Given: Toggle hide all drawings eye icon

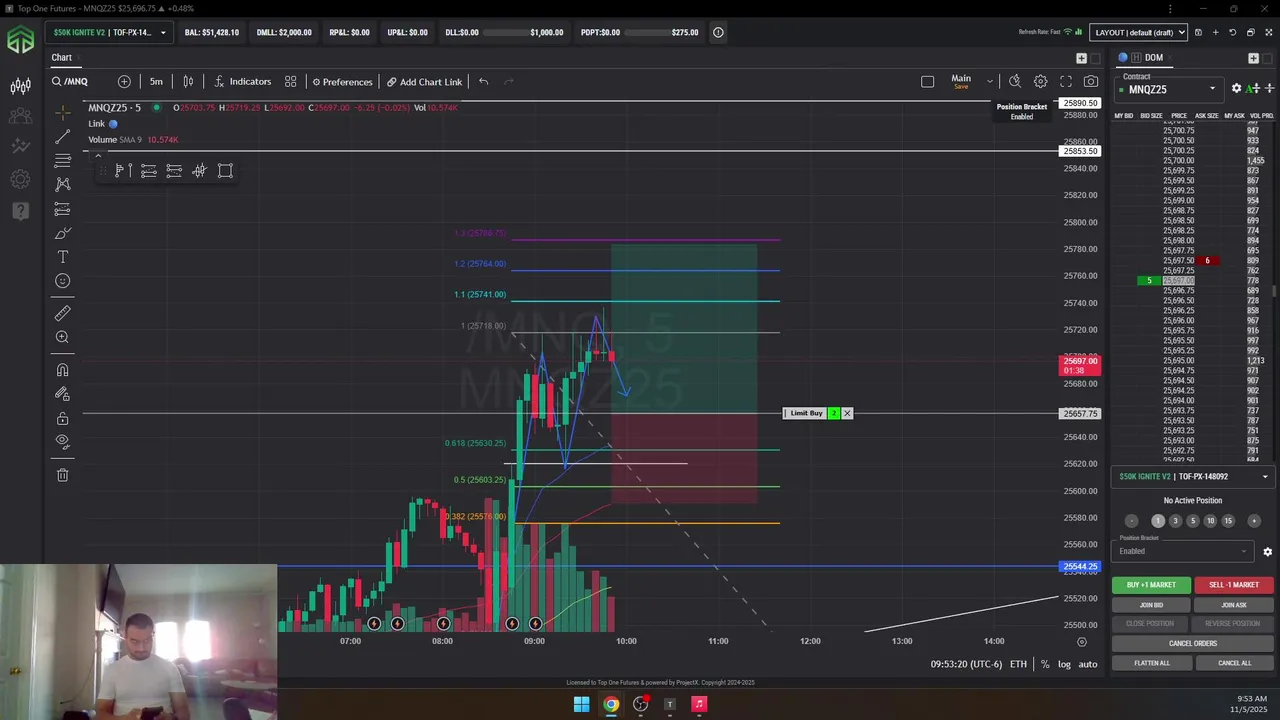Looking at the screenshot, I should pos(62,441).
